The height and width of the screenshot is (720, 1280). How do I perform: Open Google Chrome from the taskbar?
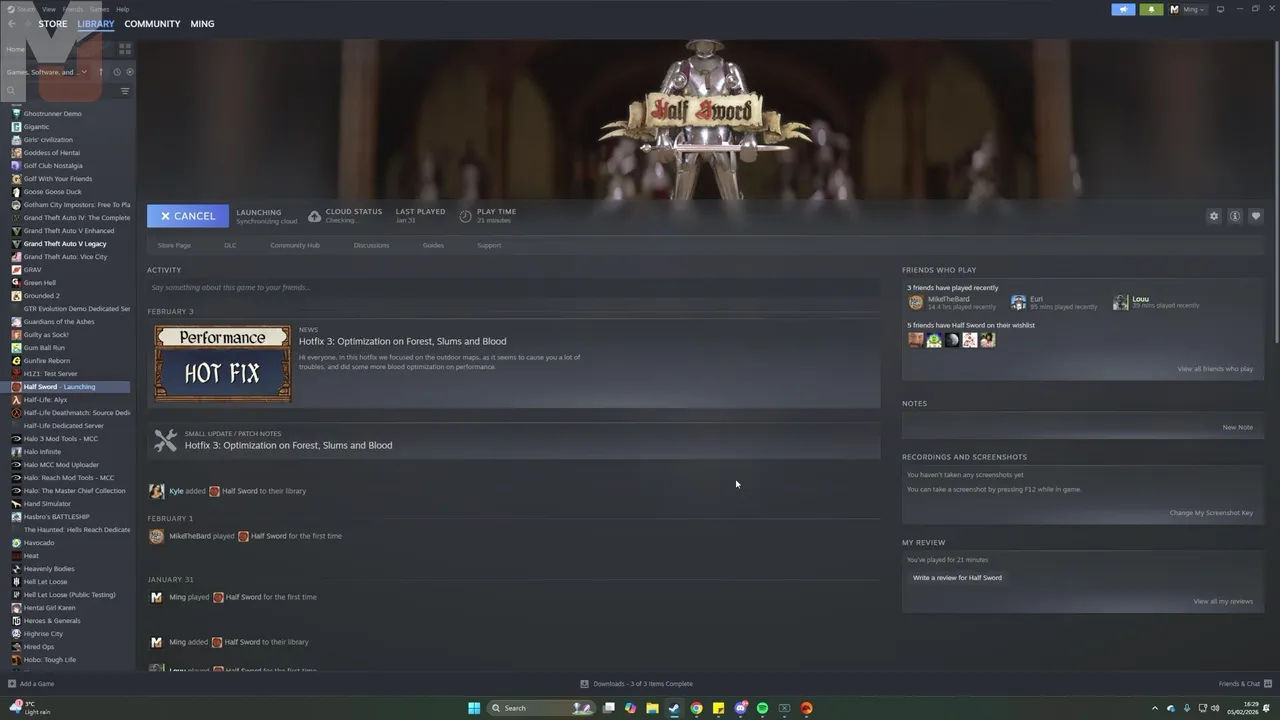[x=696, y=708]
